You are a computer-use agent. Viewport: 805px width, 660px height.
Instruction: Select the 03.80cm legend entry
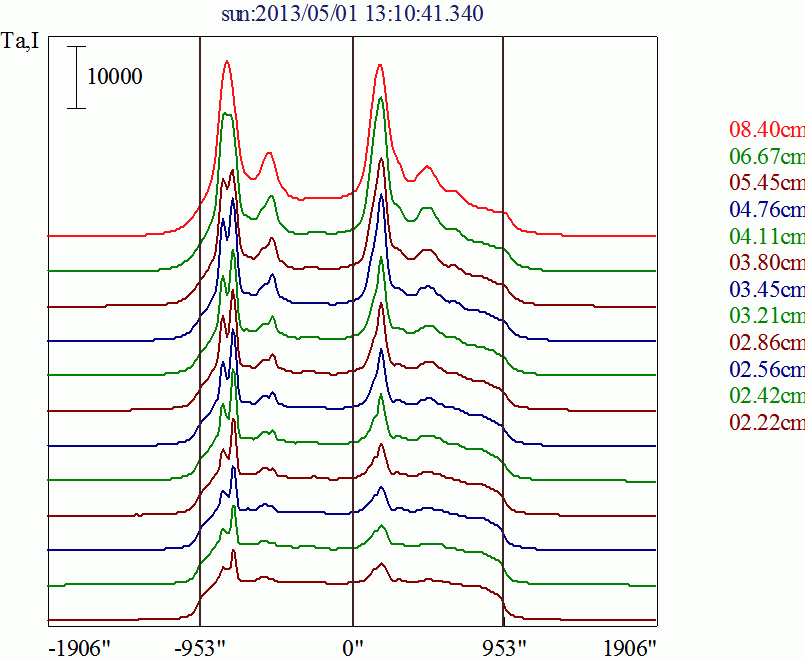[767, 262]
